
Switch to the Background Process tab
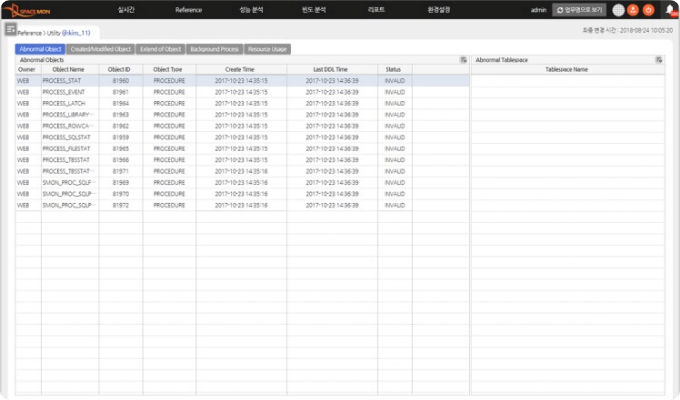[215, 48]
